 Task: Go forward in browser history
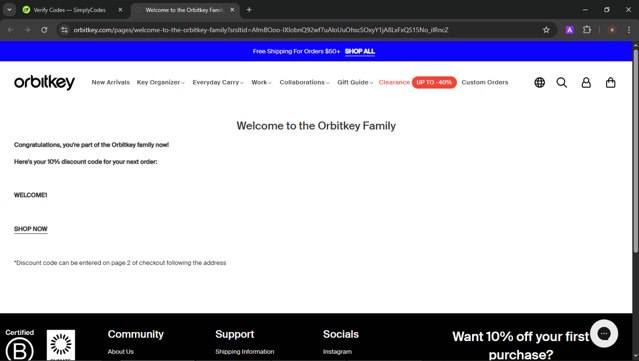click(x=27, y=30)
